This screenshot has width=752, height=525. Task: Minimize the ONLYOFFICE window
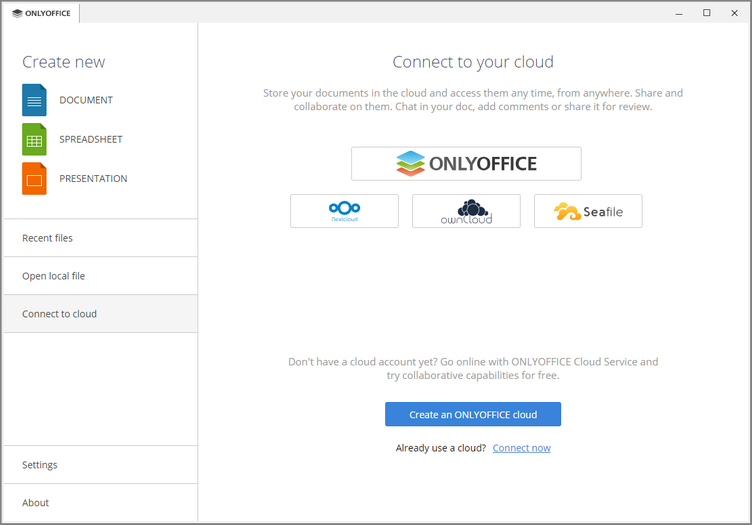point(679,13)
